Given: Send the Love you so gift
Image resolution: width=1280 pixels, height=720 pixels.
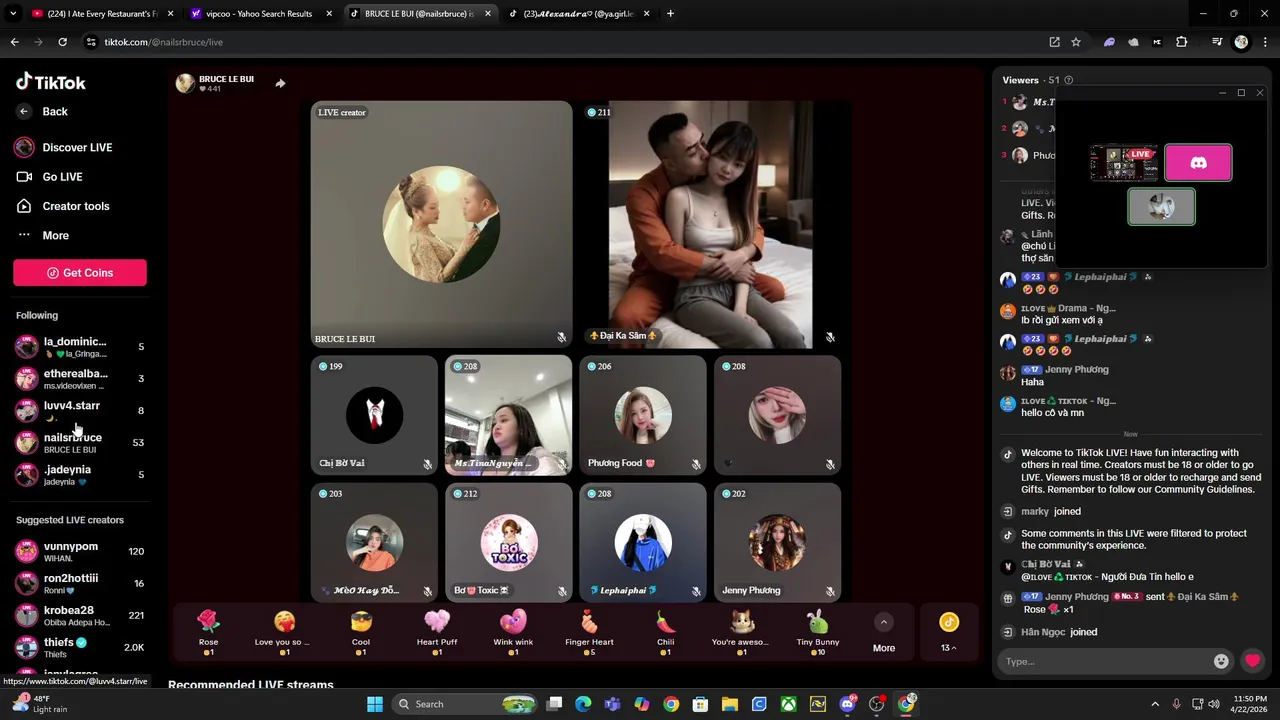Looking at the screenshot, I should (x=284, y=632).
